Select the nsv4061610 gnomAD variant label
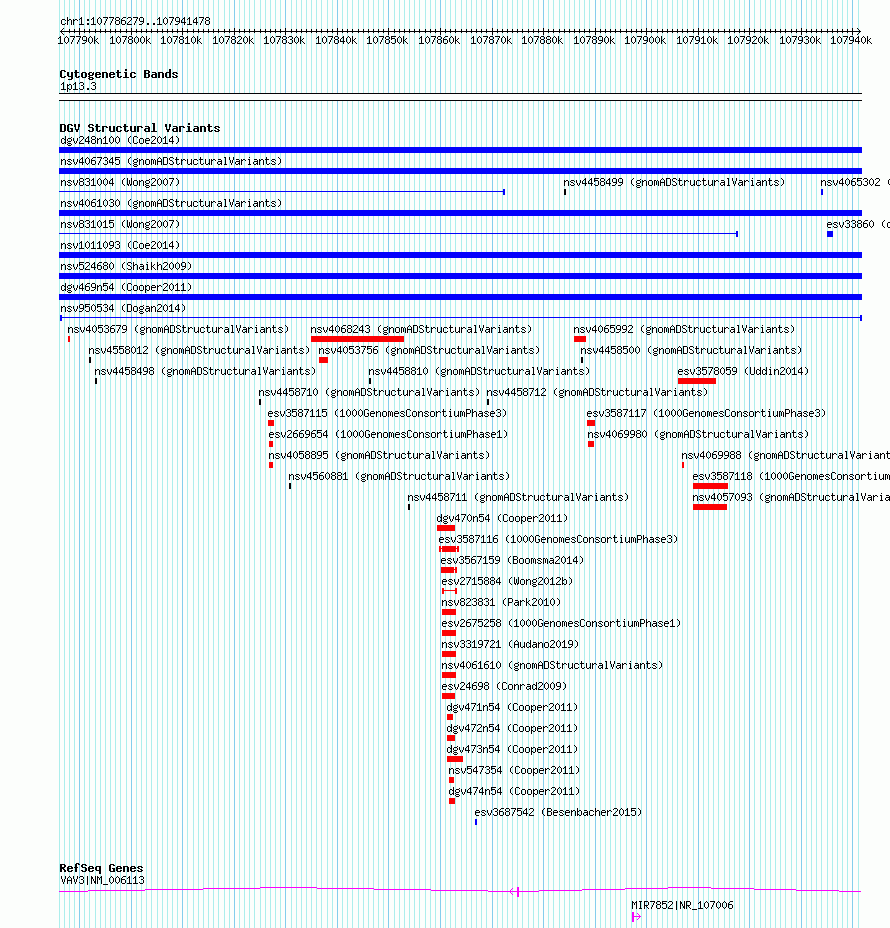Image resolution: width=890 pixels, height=928 pixels. [553, 665]
